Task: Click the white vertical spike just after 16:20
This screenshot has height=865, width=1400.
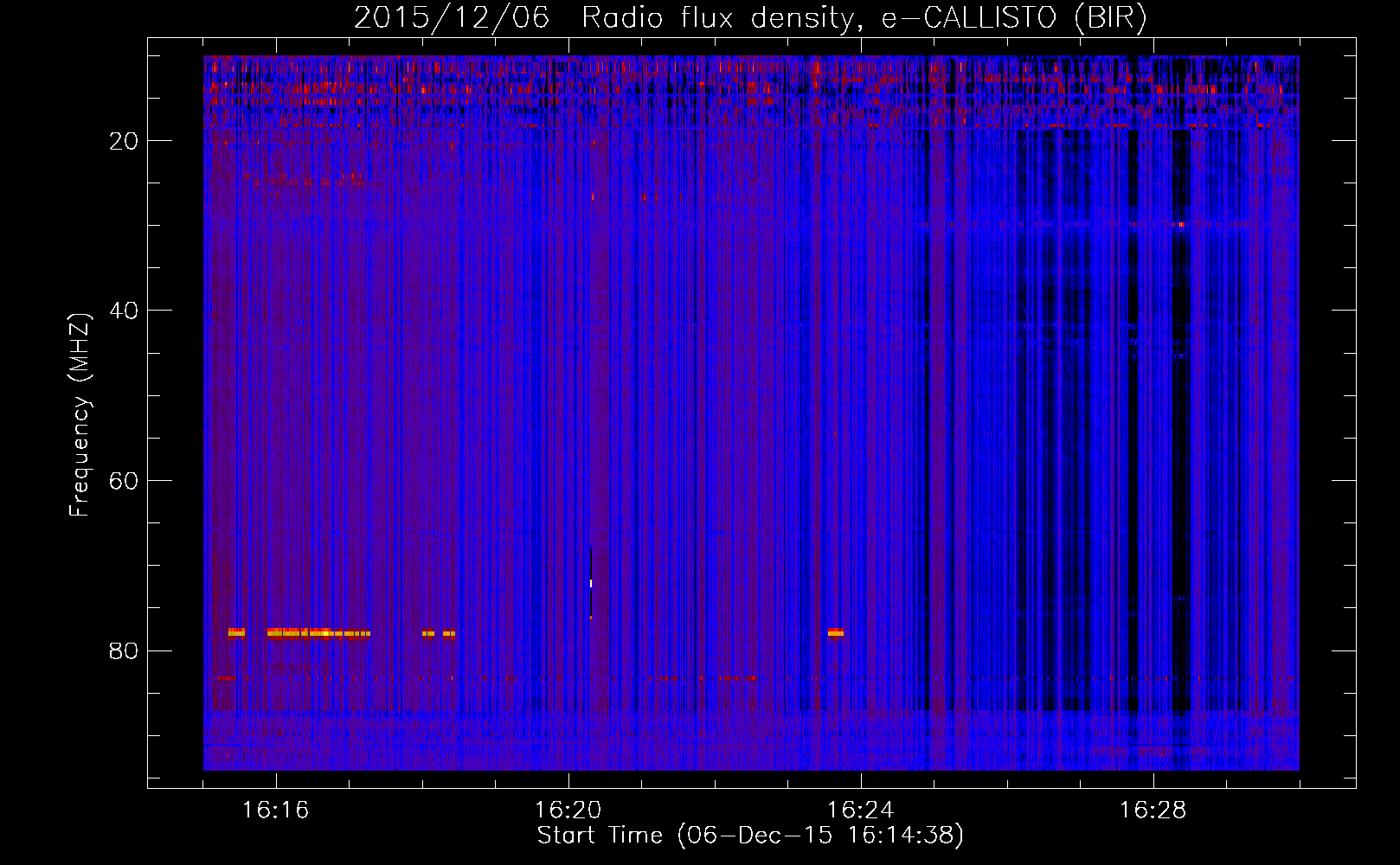Action: 591,584
